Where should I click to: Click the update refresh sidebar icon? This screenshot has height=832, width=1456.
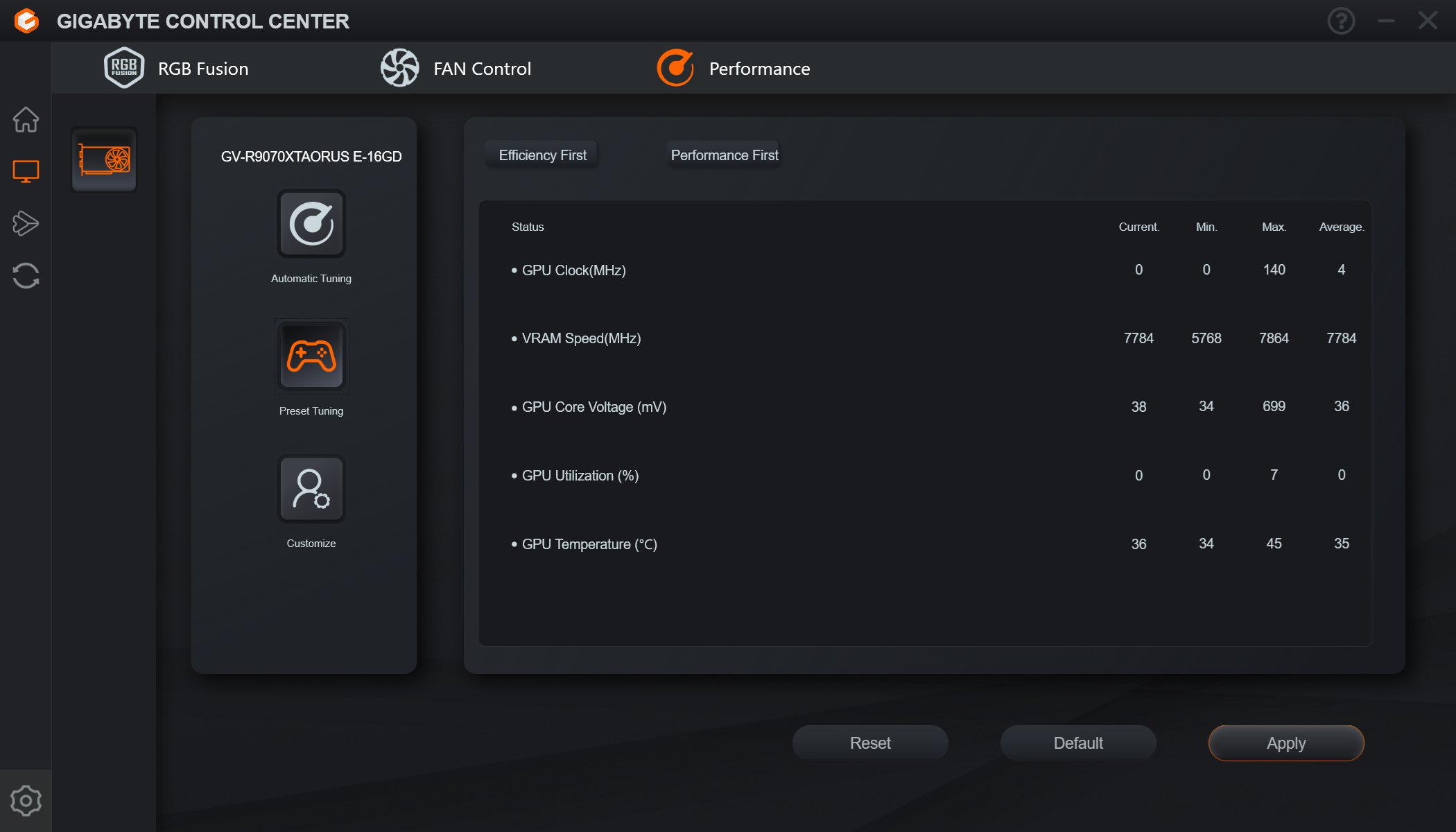pos(26,275)
